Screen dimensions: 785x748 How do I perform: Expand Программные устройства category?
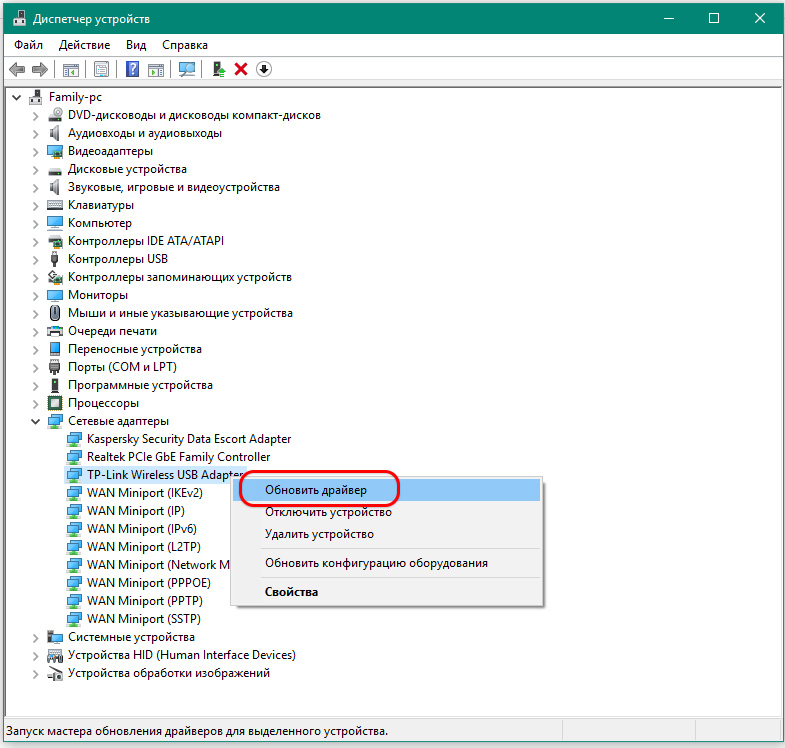click(x=35, y=386)
